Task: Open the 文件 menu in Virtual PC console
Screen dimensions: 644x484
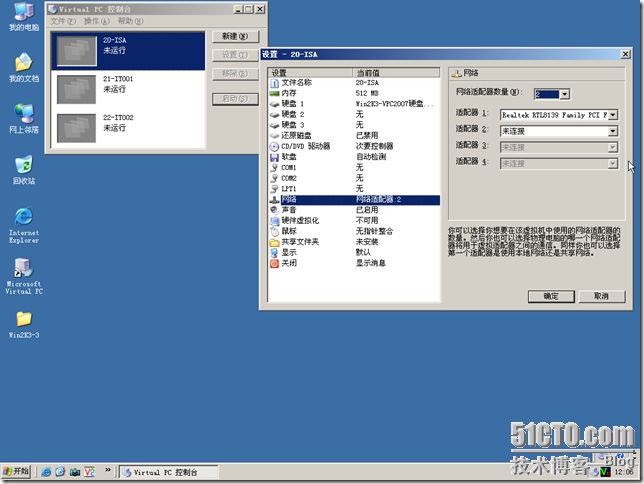Action: click(63, 21)
